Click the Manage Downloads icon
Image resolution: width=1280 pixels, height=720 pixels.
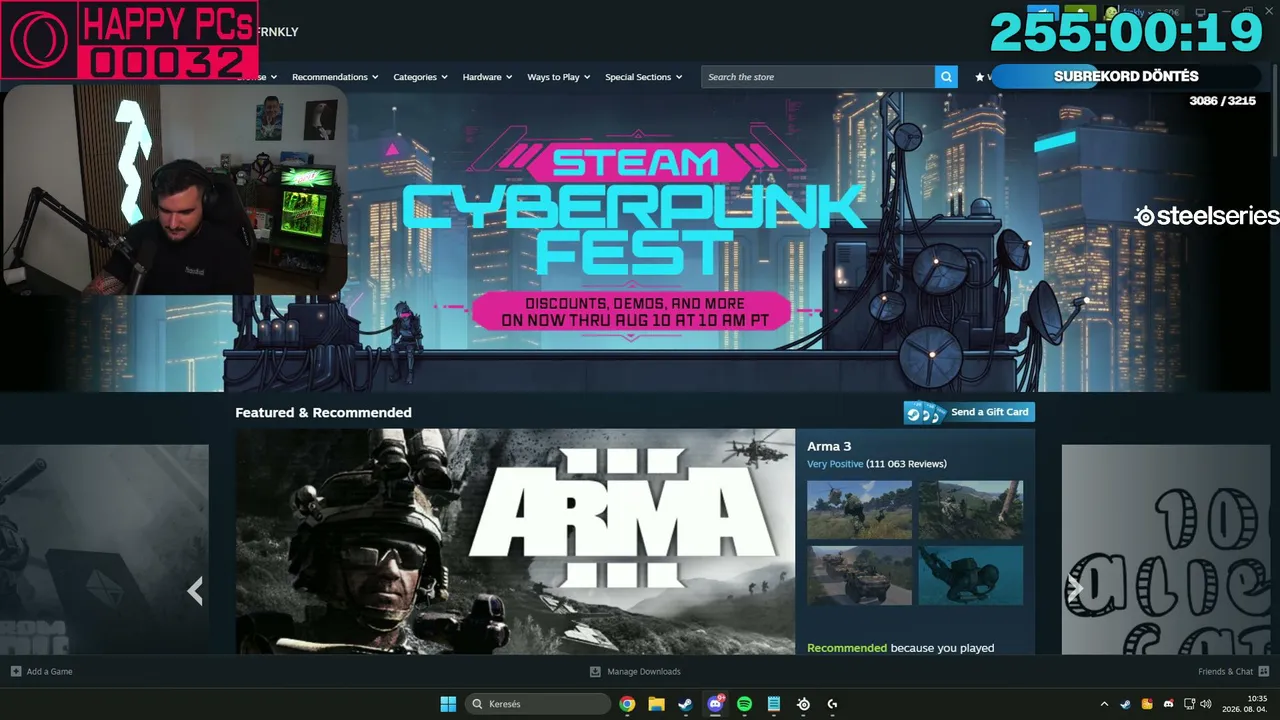595,671
